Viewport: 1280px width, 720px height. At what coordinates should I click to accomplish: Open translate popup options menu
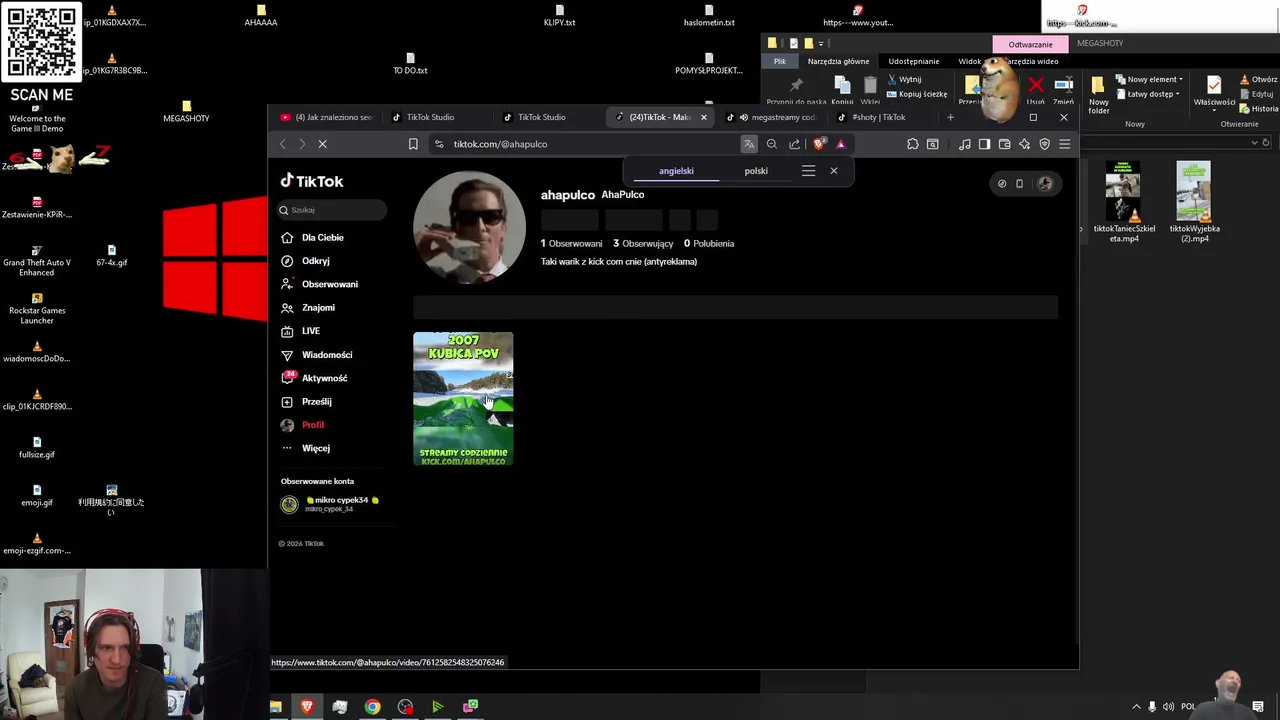click(x=808, y=171)
